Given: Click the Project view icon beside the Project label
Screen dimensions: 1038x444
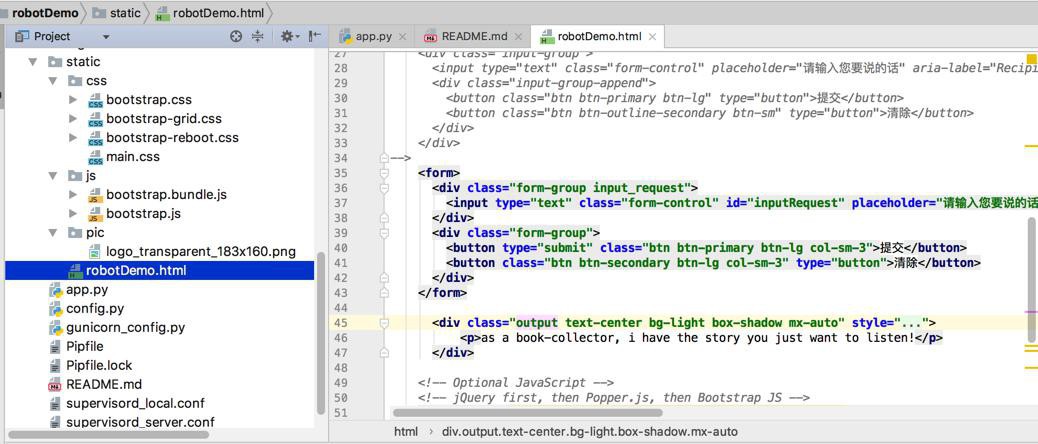Looking at the screenshot, I should coord(23,36).
